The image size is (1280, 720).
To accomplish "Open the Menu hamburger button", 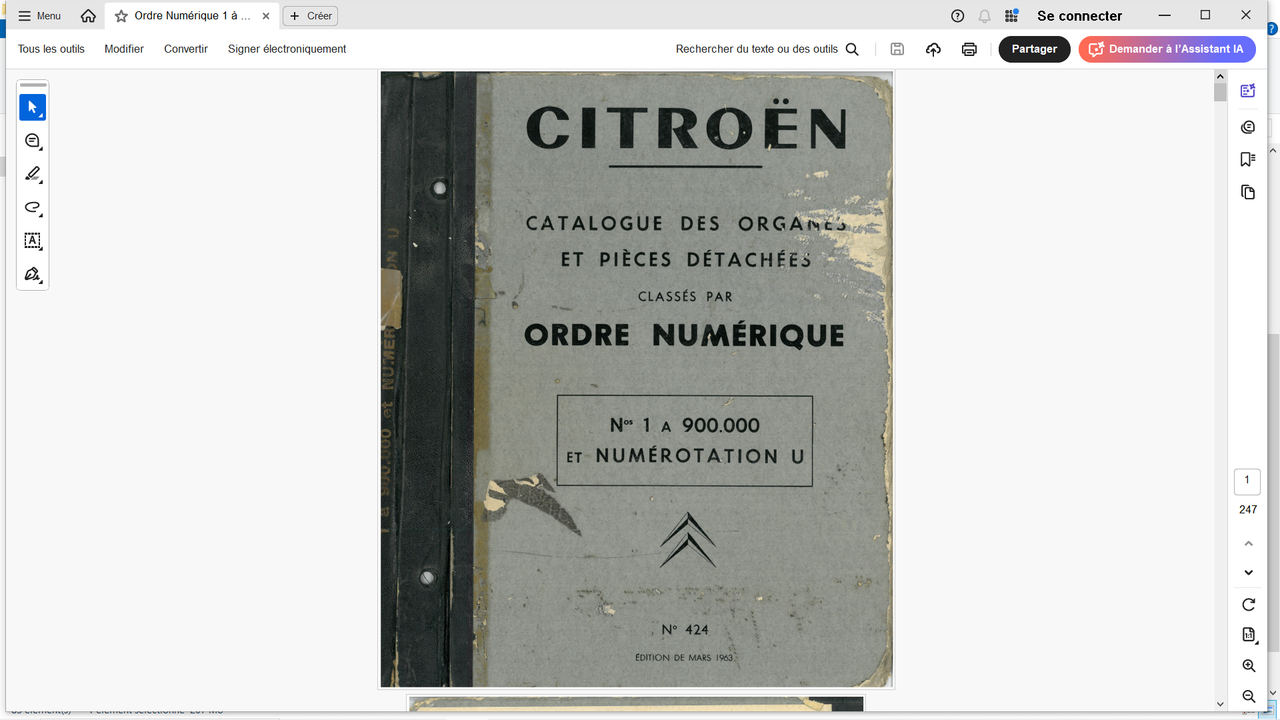I will pyautogui.click(x=39, y=16).
